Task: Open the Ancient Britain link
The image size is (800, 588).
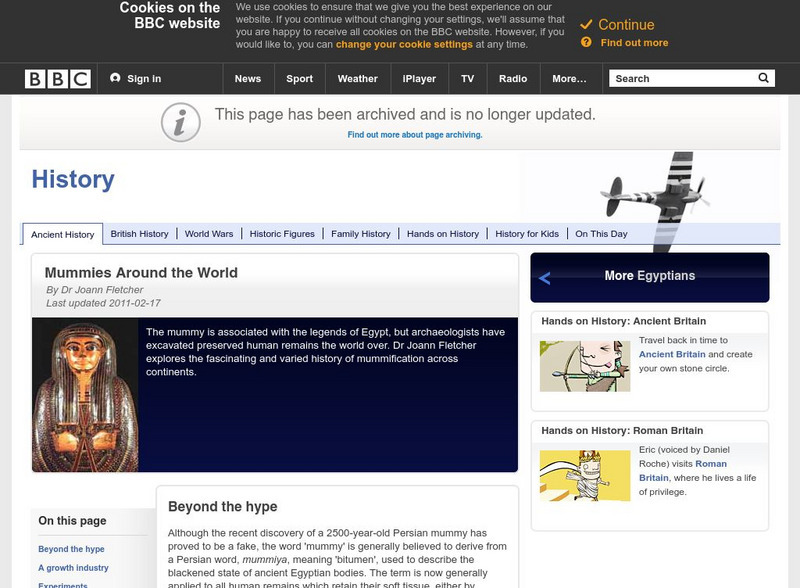Action: click(x=672, y=354)
